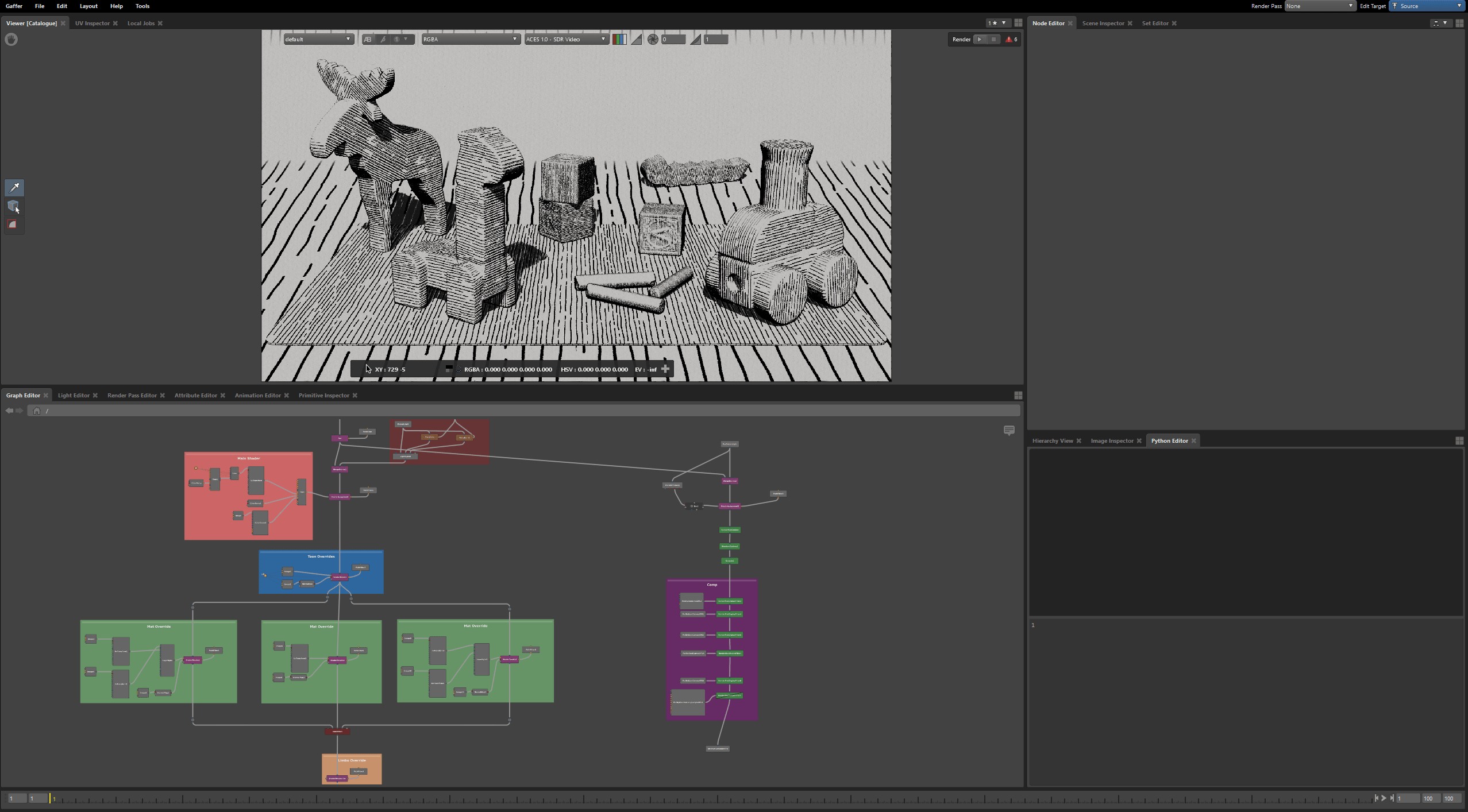Add a new color inspector with the plus icon
Screen dimensions: 1468x812
tap(665, 369)
